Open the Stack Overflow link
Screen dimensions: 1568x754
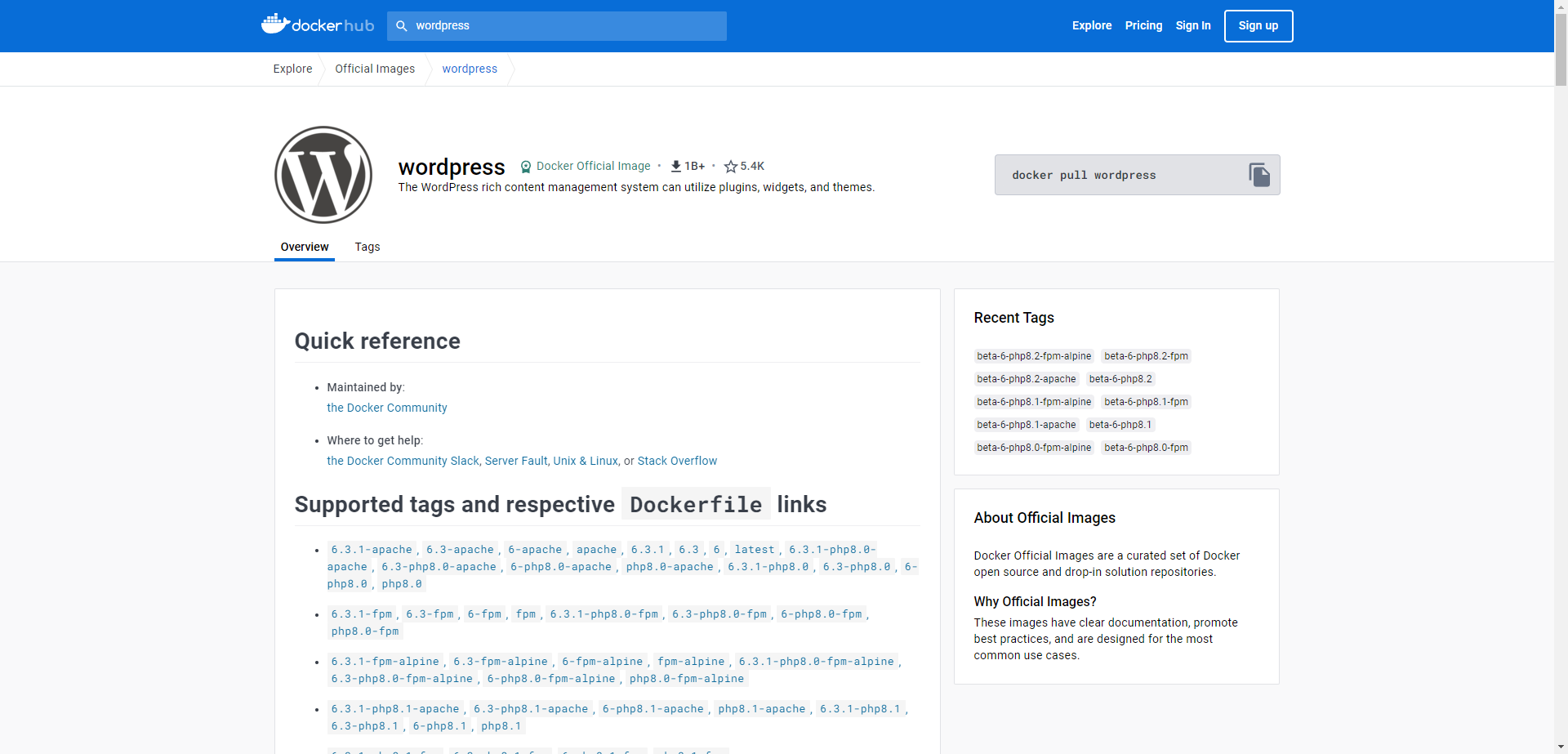(677, 461)
